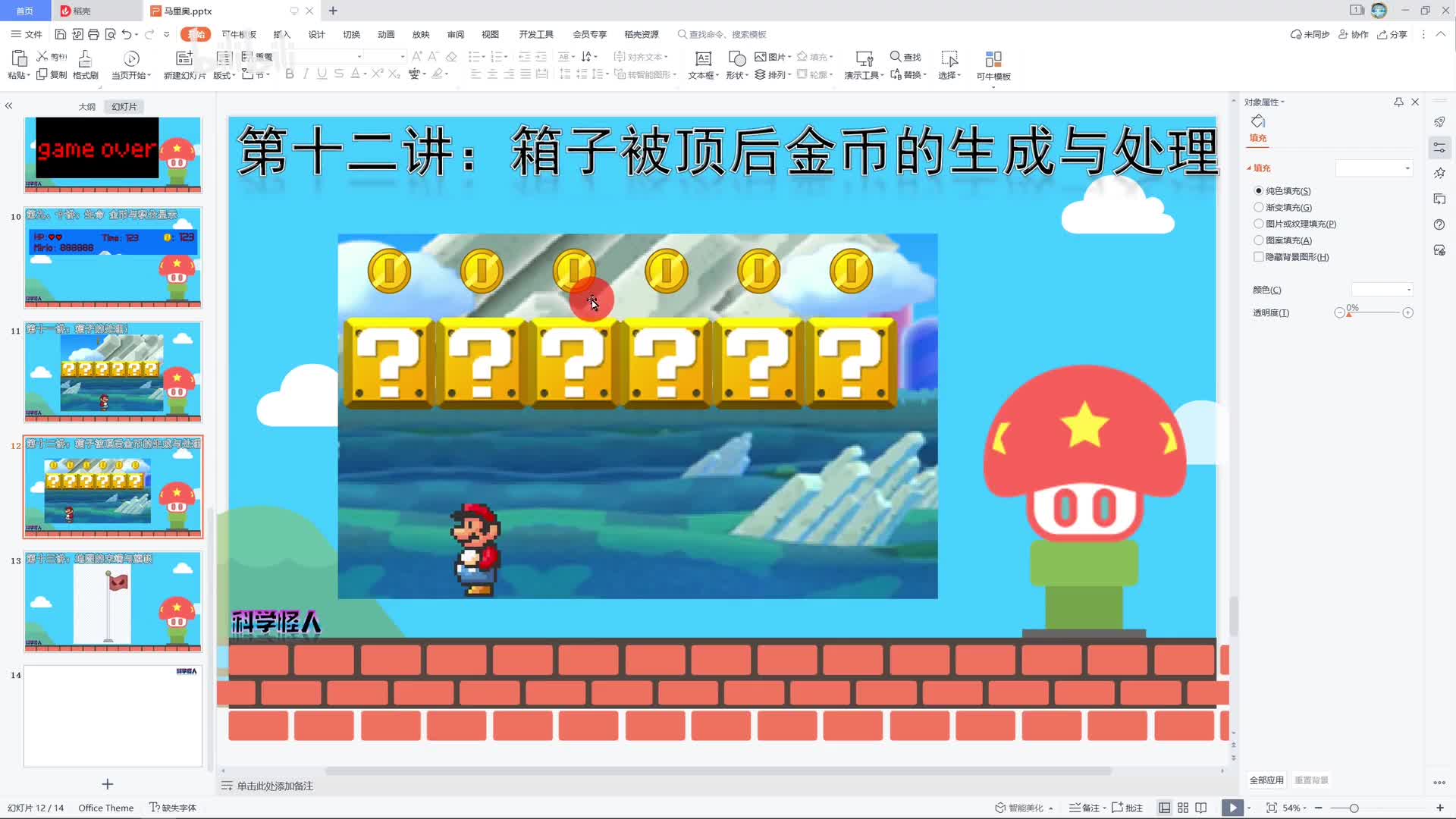1456x819 pixels.
Task: Click the transparency slider handle
Action: click(x=1349, y=314)
